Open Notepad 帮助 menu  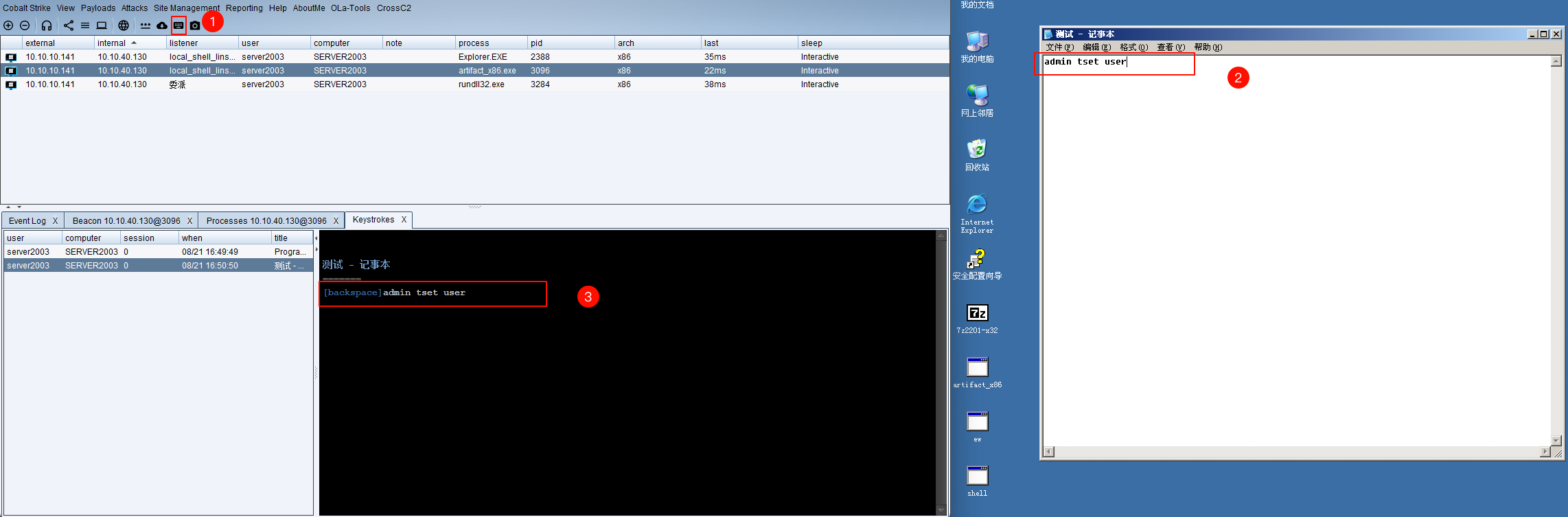[x=1208, y=47]
